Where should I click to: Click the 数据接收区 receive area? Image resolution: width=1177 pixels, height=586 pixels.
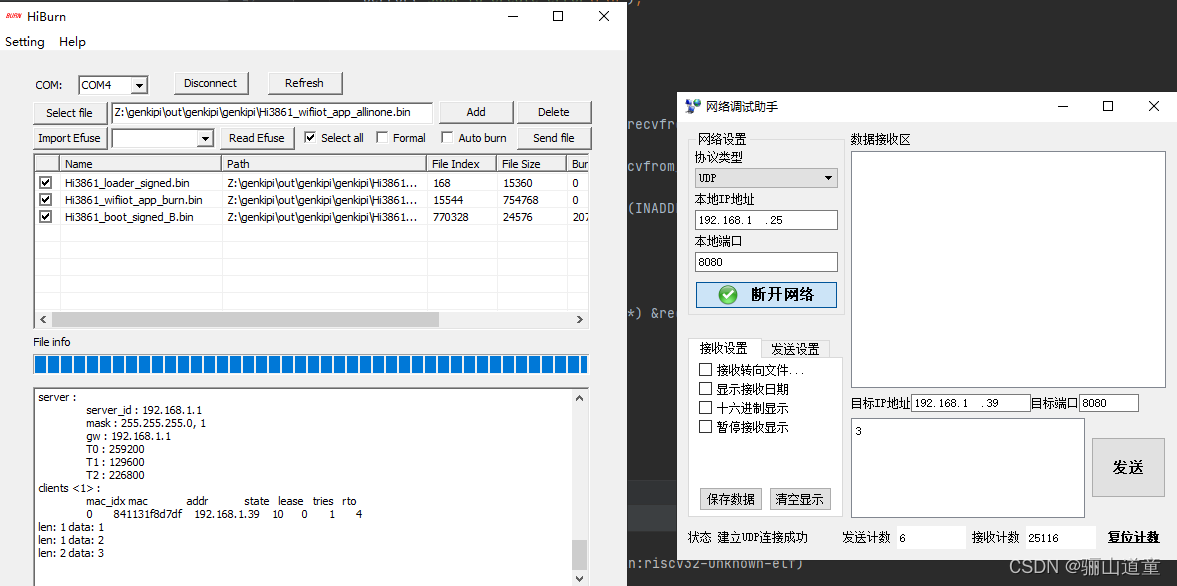pos(1008,269)
